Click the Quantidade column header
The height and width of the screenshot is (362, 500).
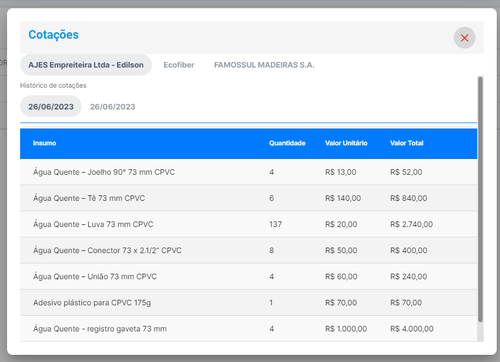(287, 143)
